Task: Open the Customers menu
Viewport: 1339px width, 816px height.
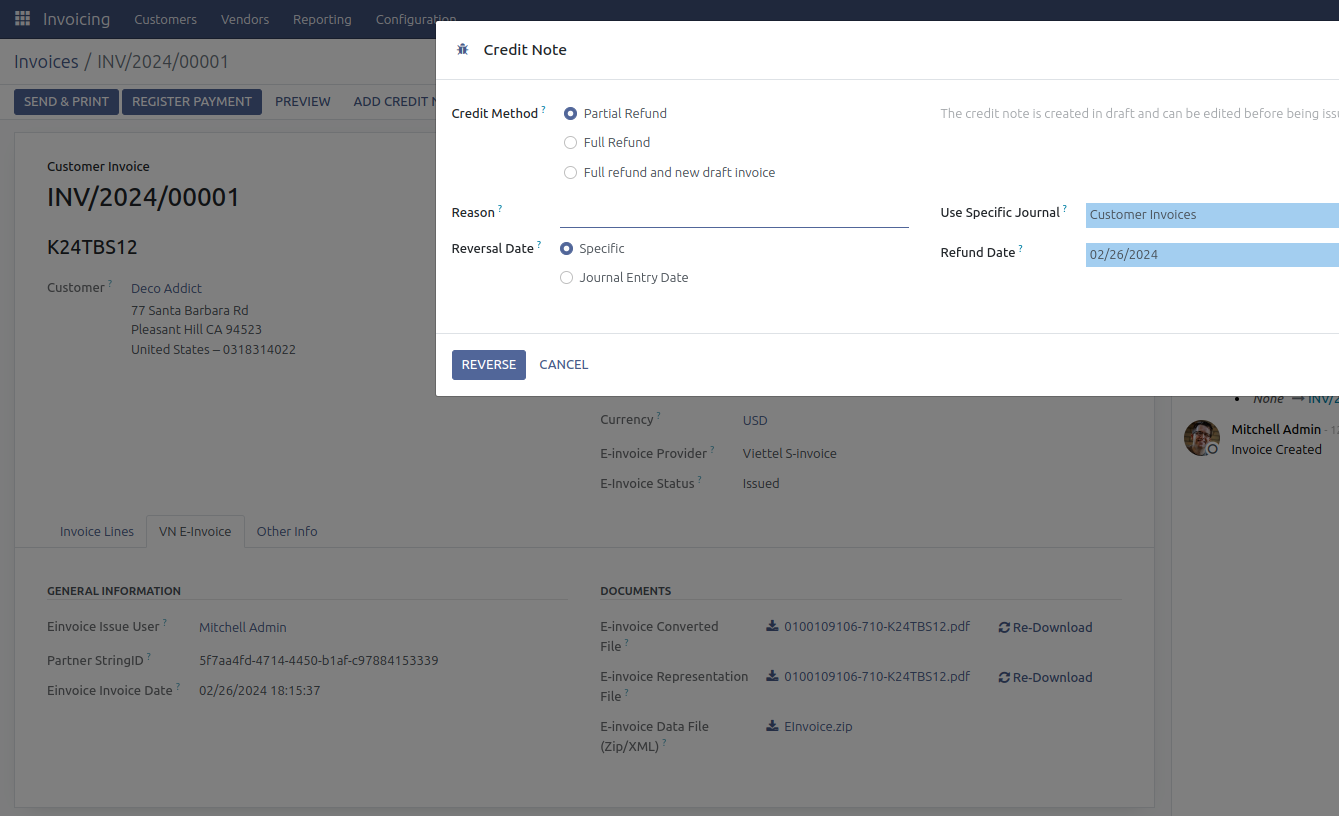Action: coord(165,19)
